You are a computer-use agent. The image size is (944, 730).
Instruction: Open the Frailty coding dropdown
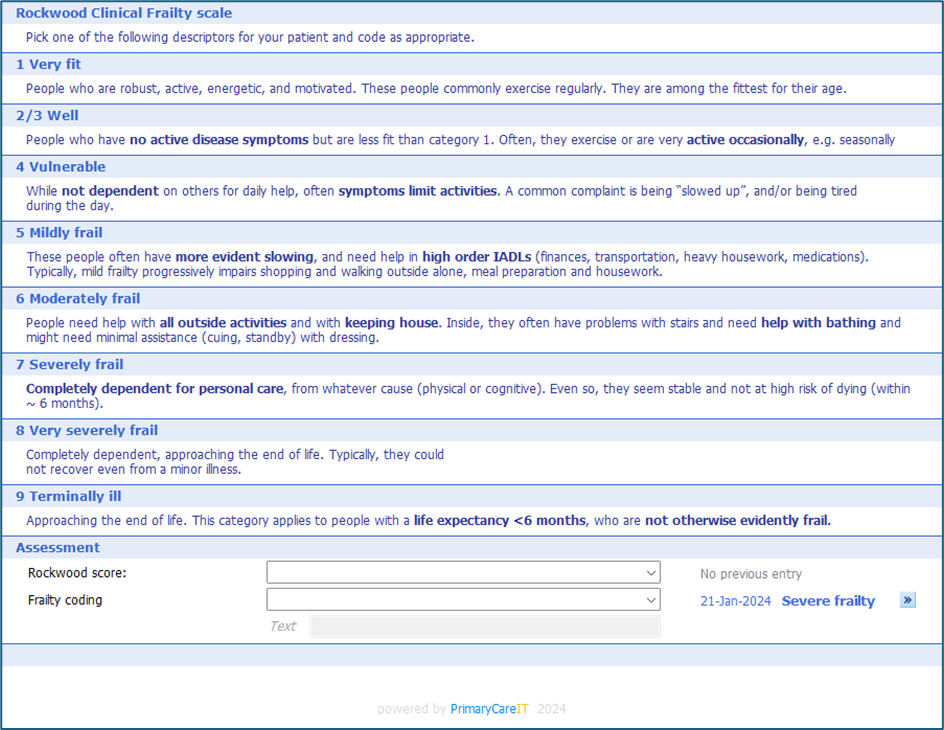[463, 600]
